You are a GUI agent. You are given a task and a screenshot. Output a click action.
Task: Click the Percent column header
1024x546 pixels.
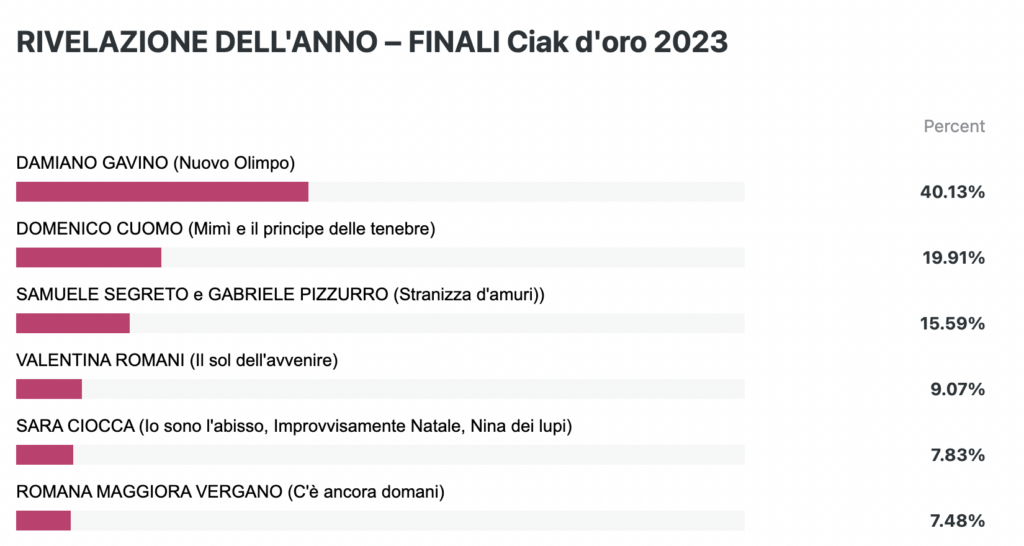pos(953,126)
